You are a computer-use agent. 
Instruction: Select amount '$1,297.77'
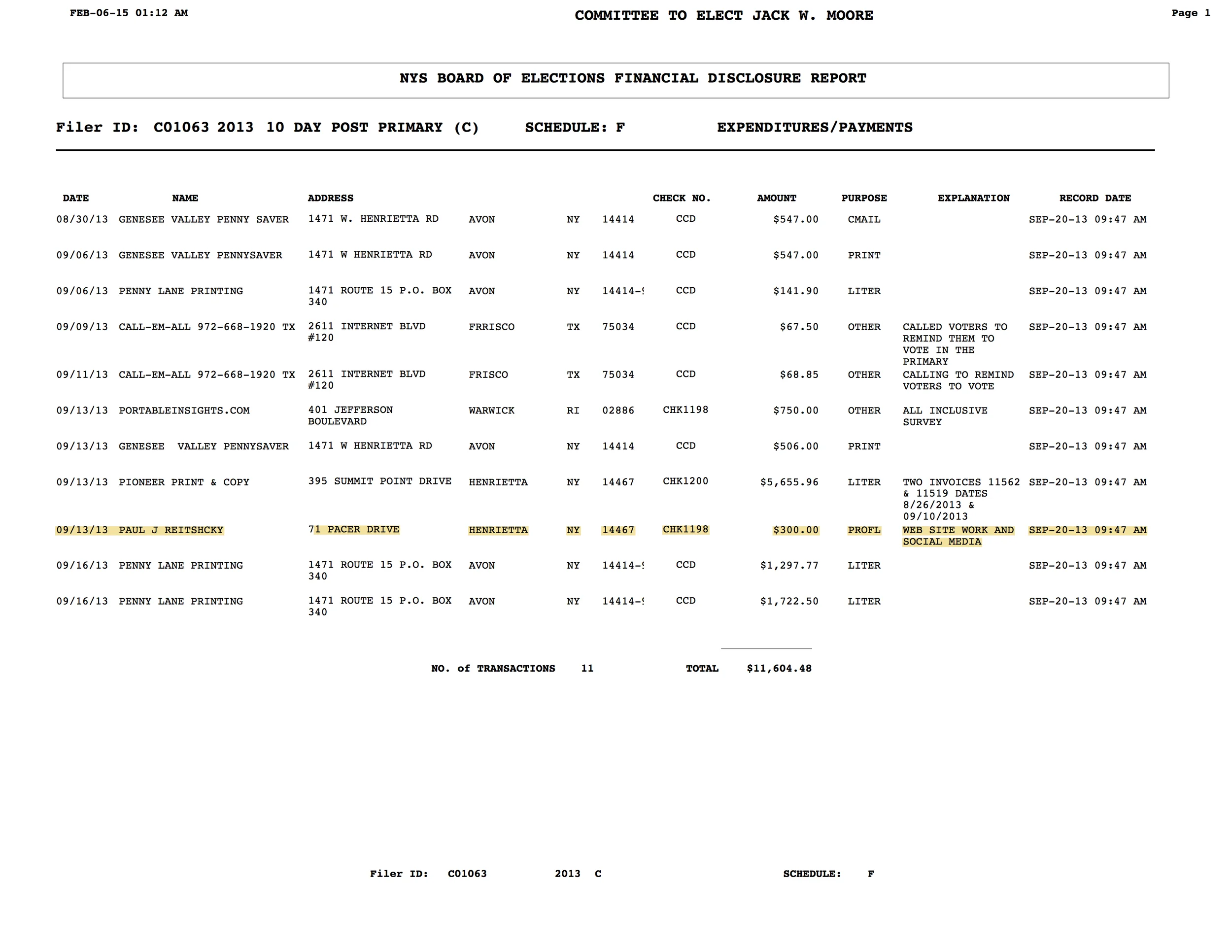tap(789, 566)
